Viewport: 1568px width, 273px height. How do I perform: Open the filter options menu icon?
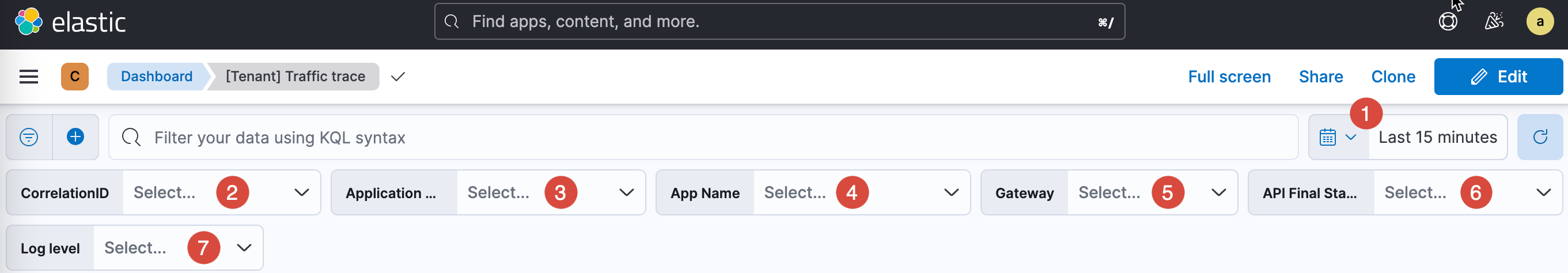coord(29,138)
